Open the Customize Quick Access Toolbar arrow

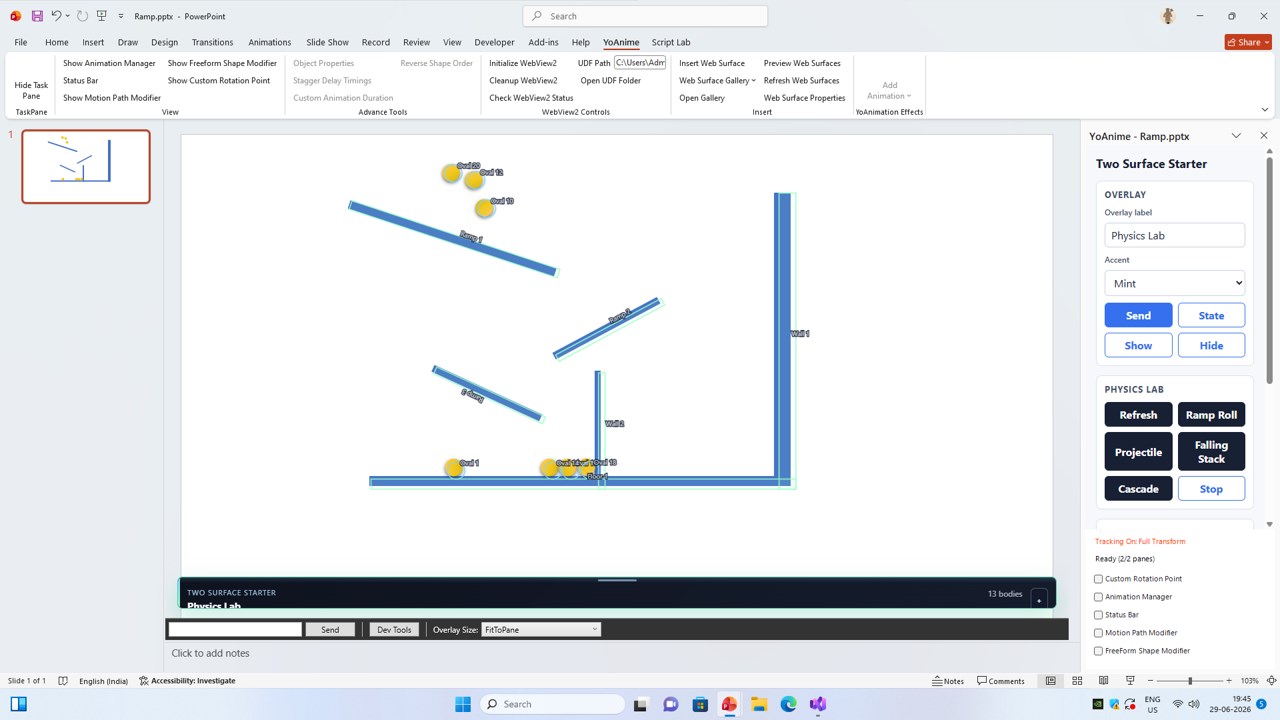[121, 16]
